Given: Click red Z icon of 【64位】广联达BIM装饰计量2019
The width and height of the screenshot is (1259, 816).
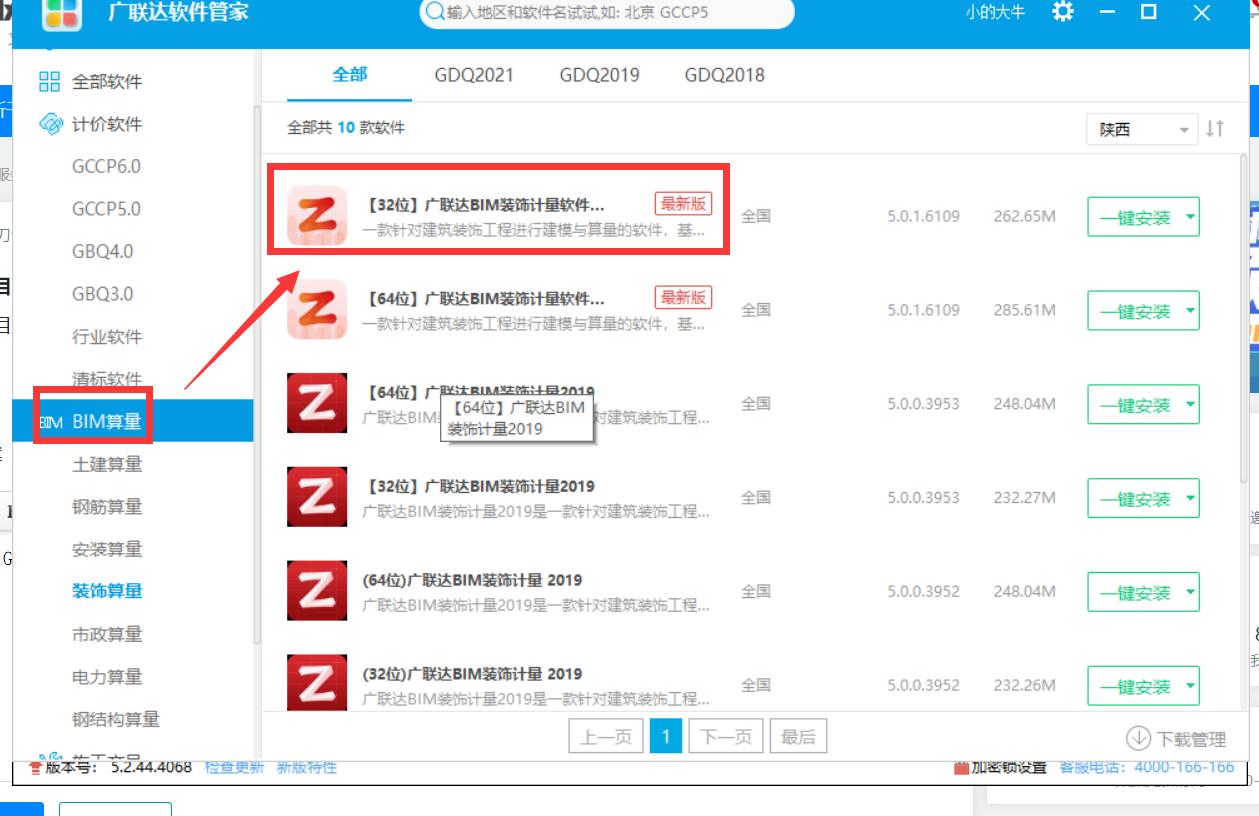Looking at the screenshot, I should coord(317,404).
